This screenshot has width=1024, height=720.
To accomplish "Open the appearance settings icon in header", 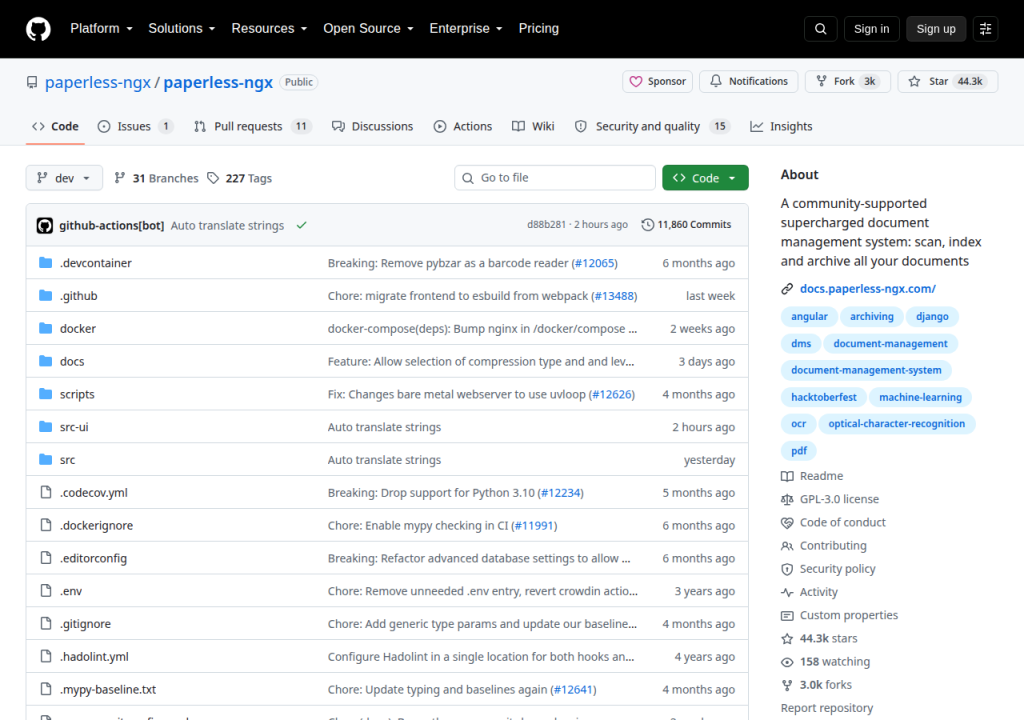I will click(985, 29).
